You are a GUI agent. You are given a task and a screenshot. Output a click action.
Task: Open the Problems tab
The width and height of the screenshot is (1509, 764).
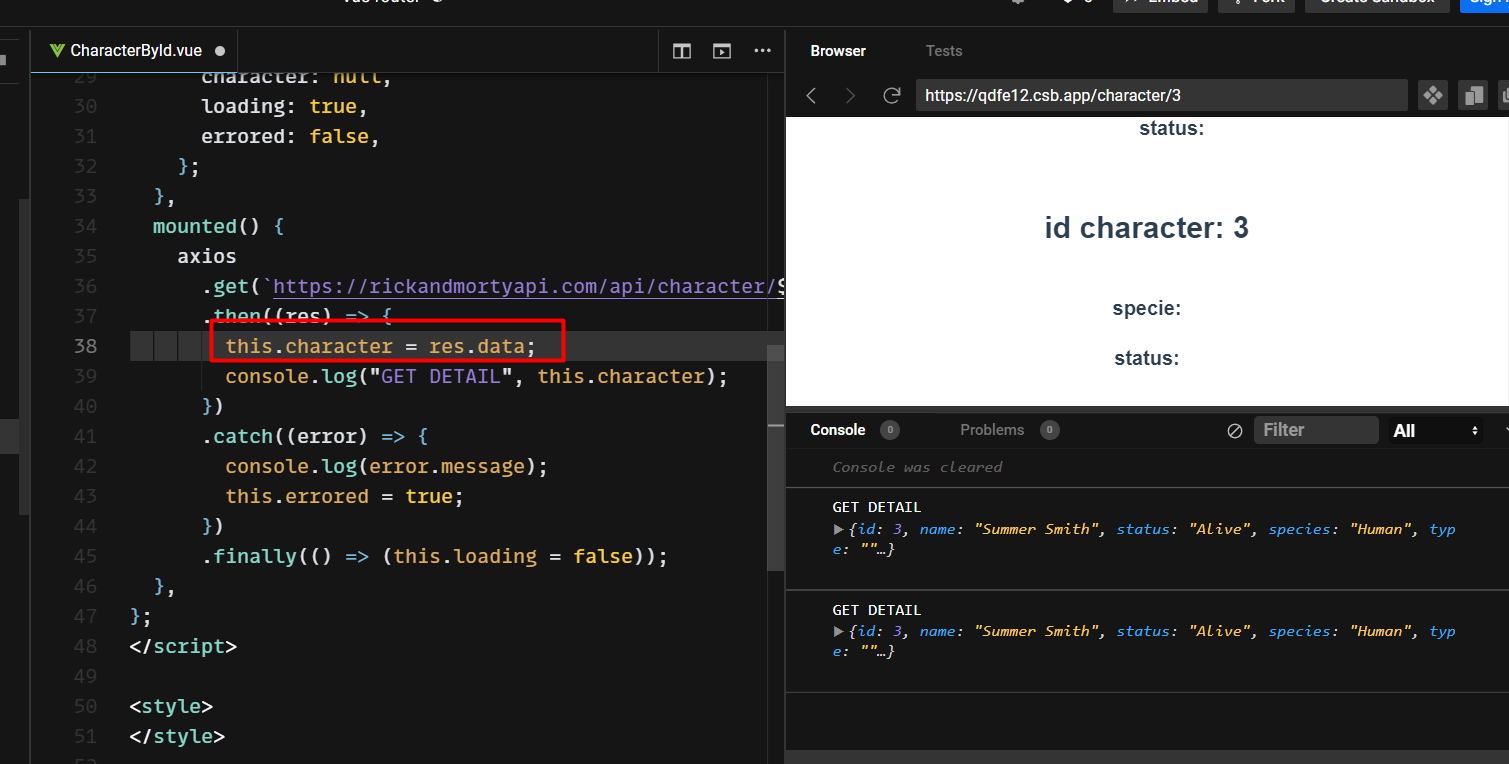click(x=992, y=430)
